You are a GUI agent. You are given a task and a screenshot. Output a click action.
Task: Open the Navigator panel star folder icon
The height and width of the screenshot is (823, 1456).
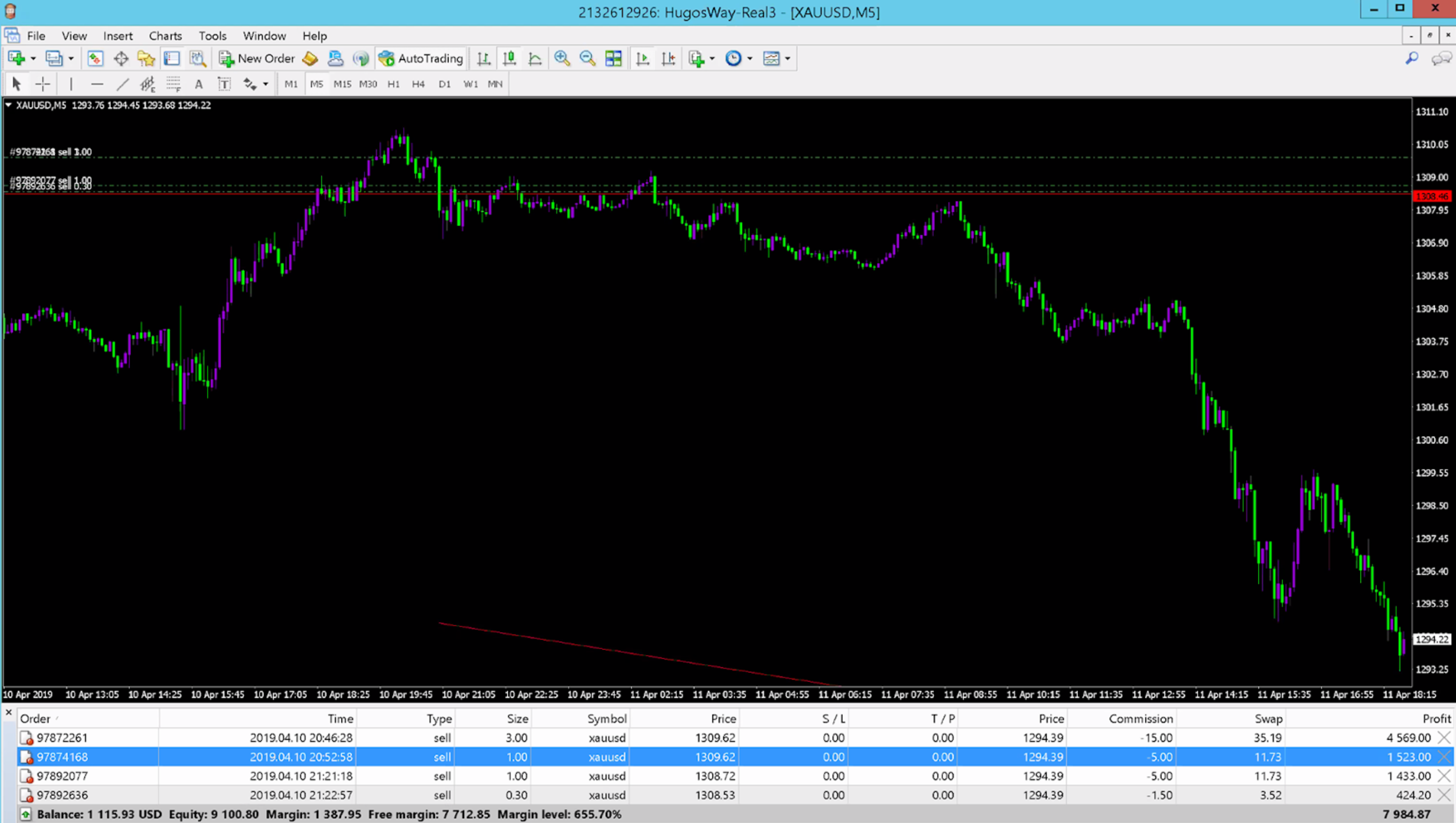click(x=146, y=58)
